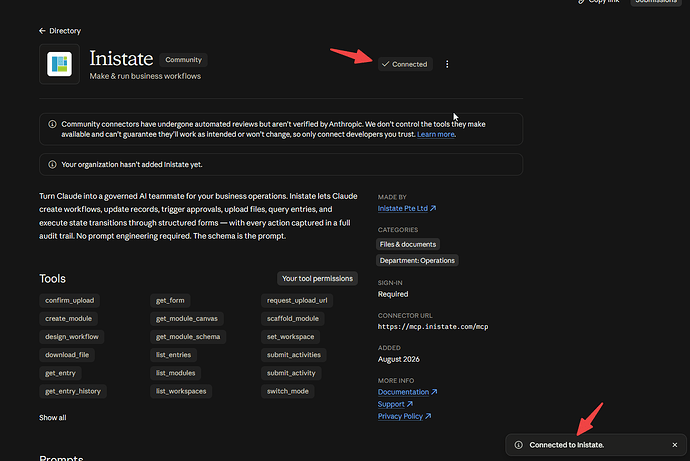Select the get_module_schema tool
This screenshot has width=690, height=461.
188,337
